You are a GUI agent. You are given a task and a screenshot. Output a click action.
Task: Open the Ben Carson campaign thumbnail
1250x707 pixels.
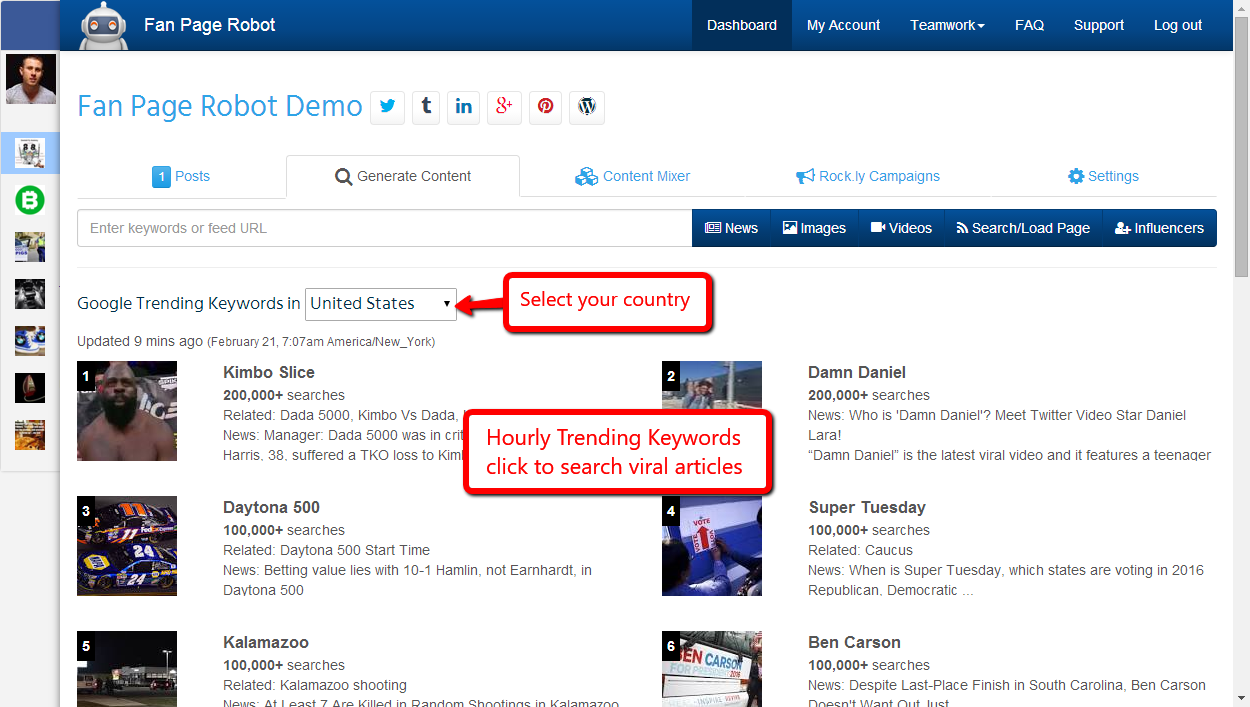712,669
